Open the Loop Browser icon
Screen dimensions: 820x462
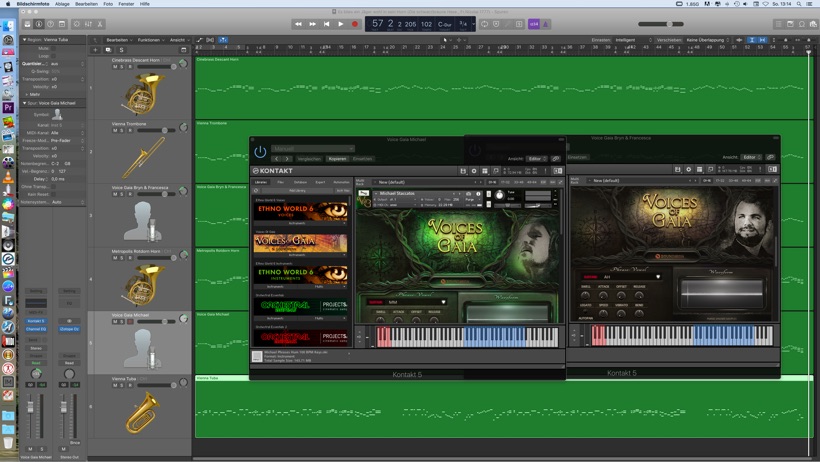point(802,24)
